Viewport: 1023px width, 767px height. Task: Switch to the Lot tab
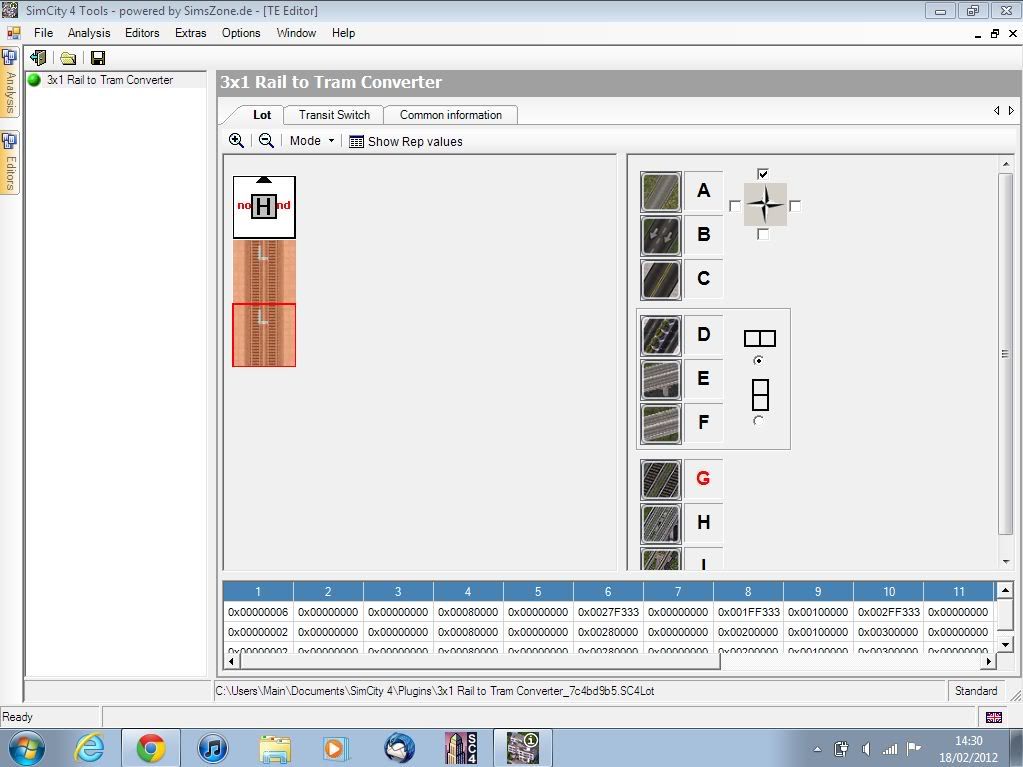click(x=262, y=115)
